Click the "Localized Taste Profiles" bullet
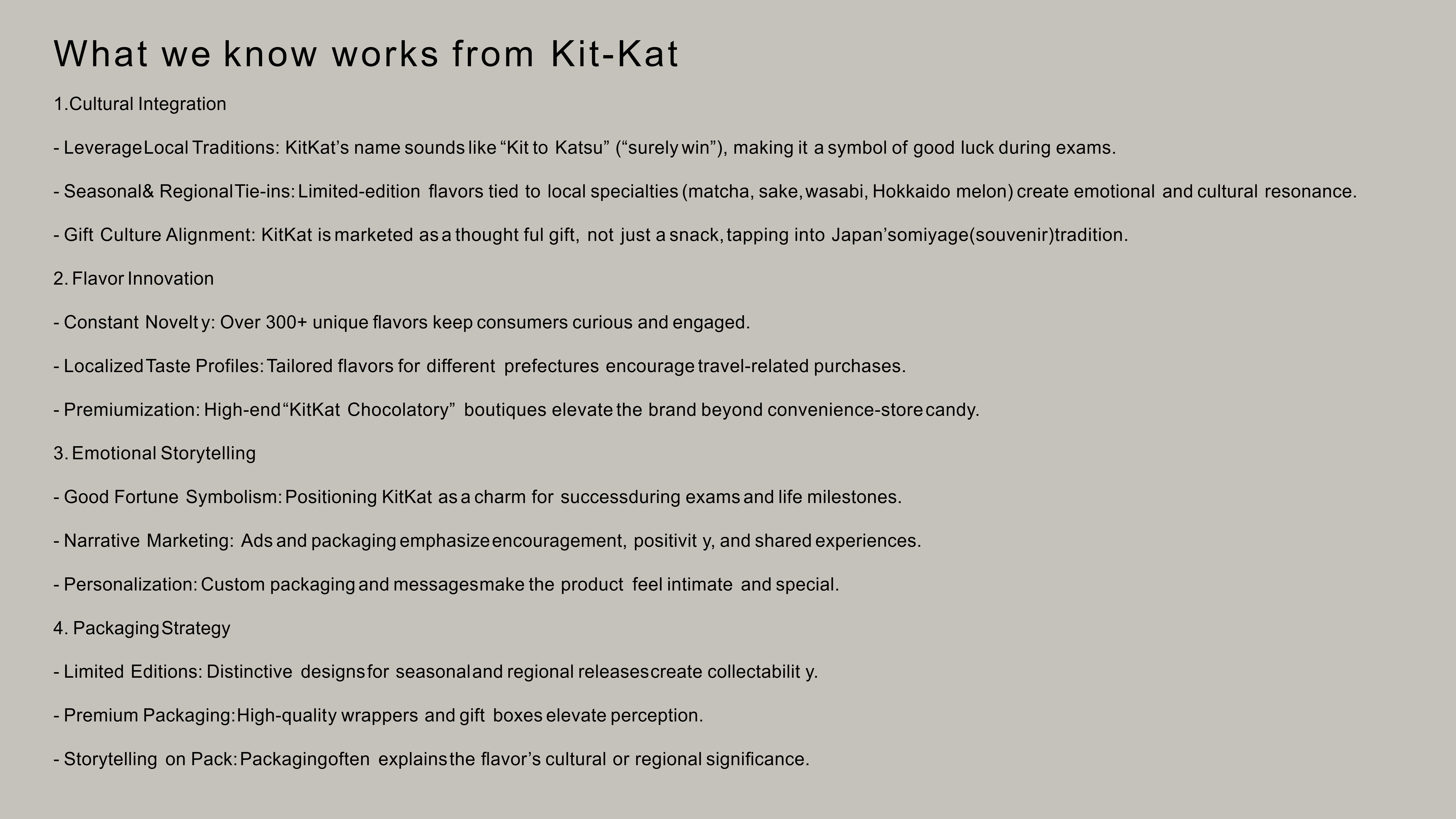This screenshot has width=1456, height=819. coord(479,366)
